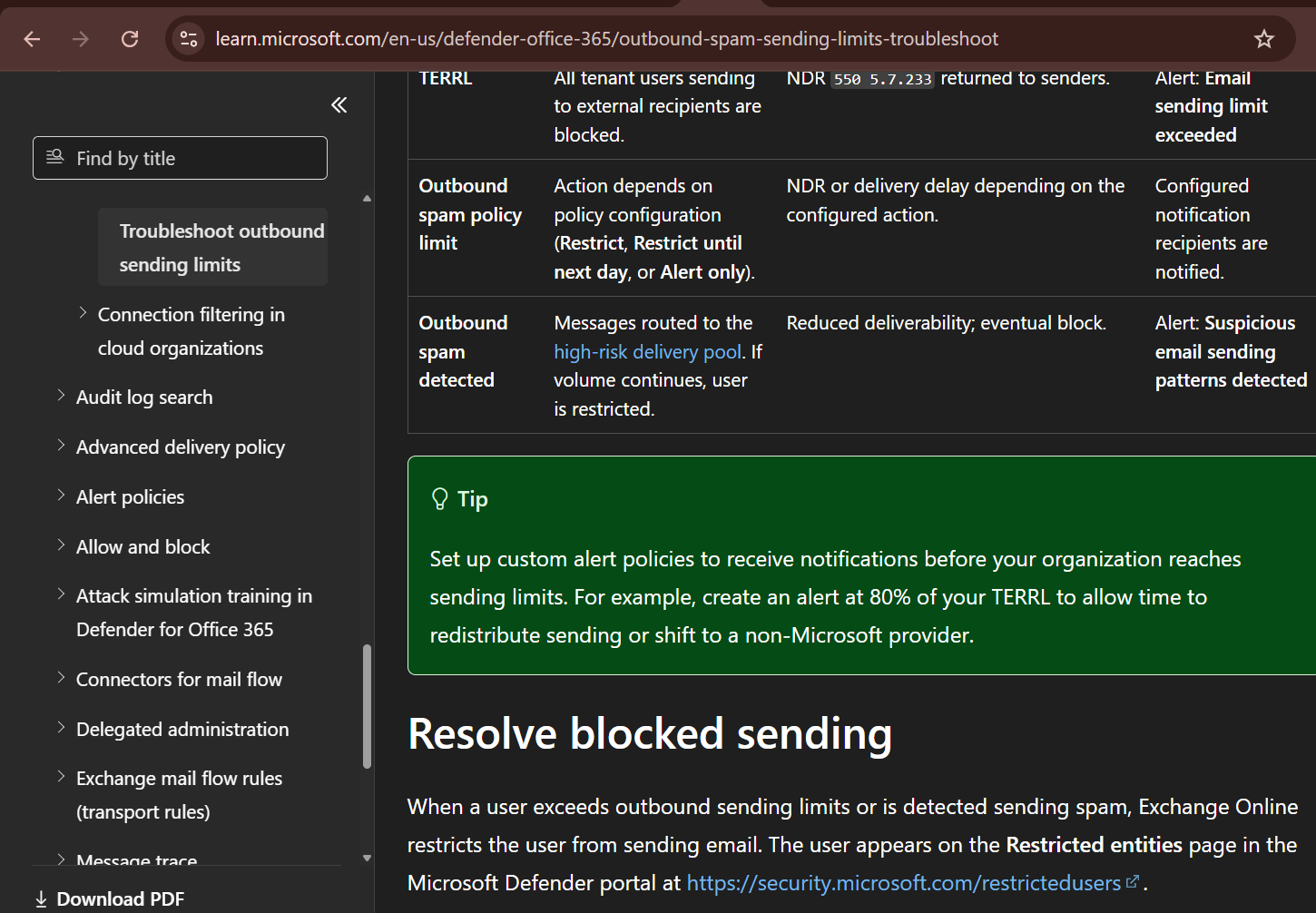Expand Connection filtering in cloud organizations
The height and width of the screenshot is (913, 1316).
coord(83,313)
